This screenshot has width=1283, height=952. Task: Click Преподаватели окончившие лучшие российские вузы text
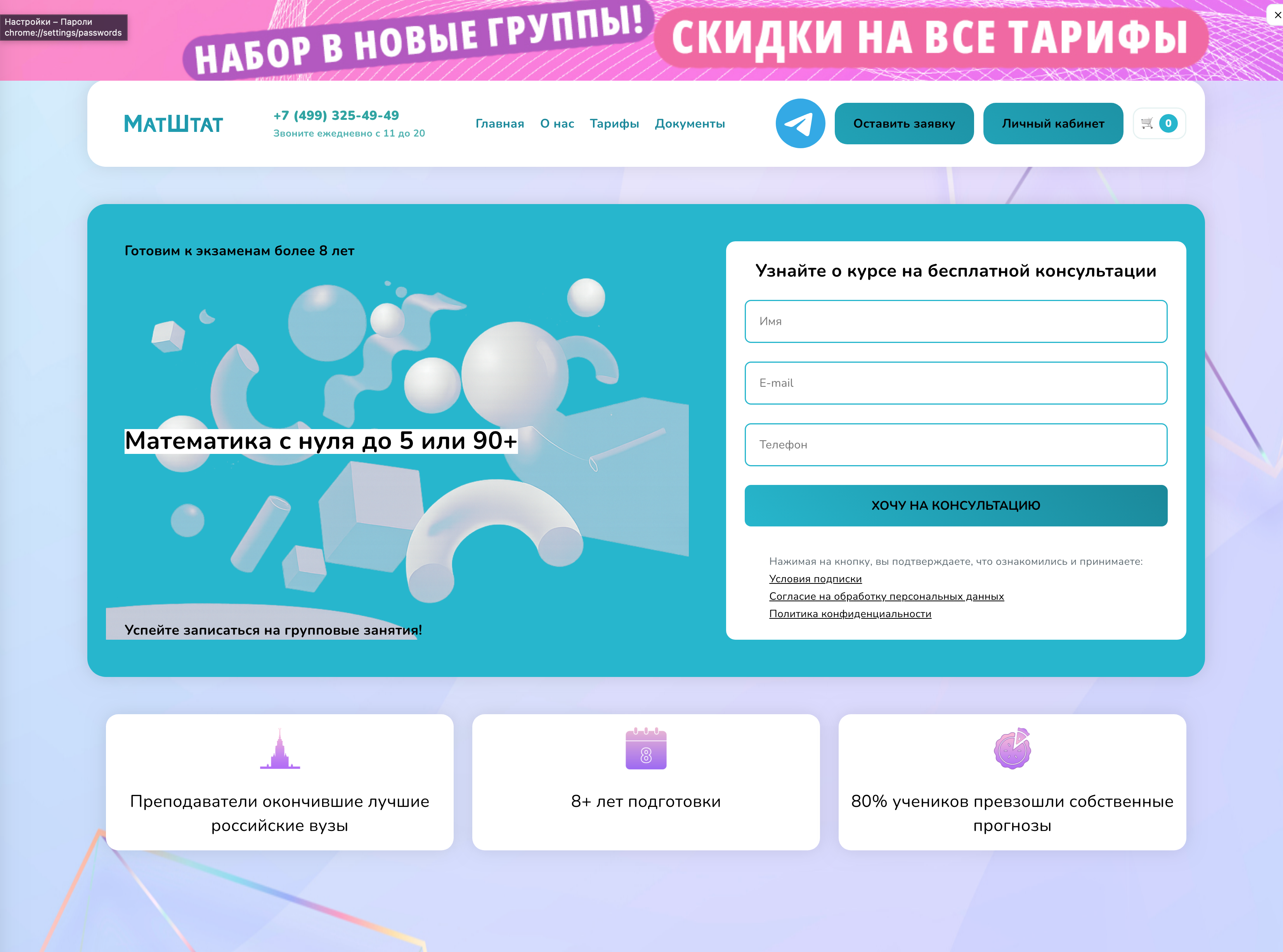click(x=279, y=813)
